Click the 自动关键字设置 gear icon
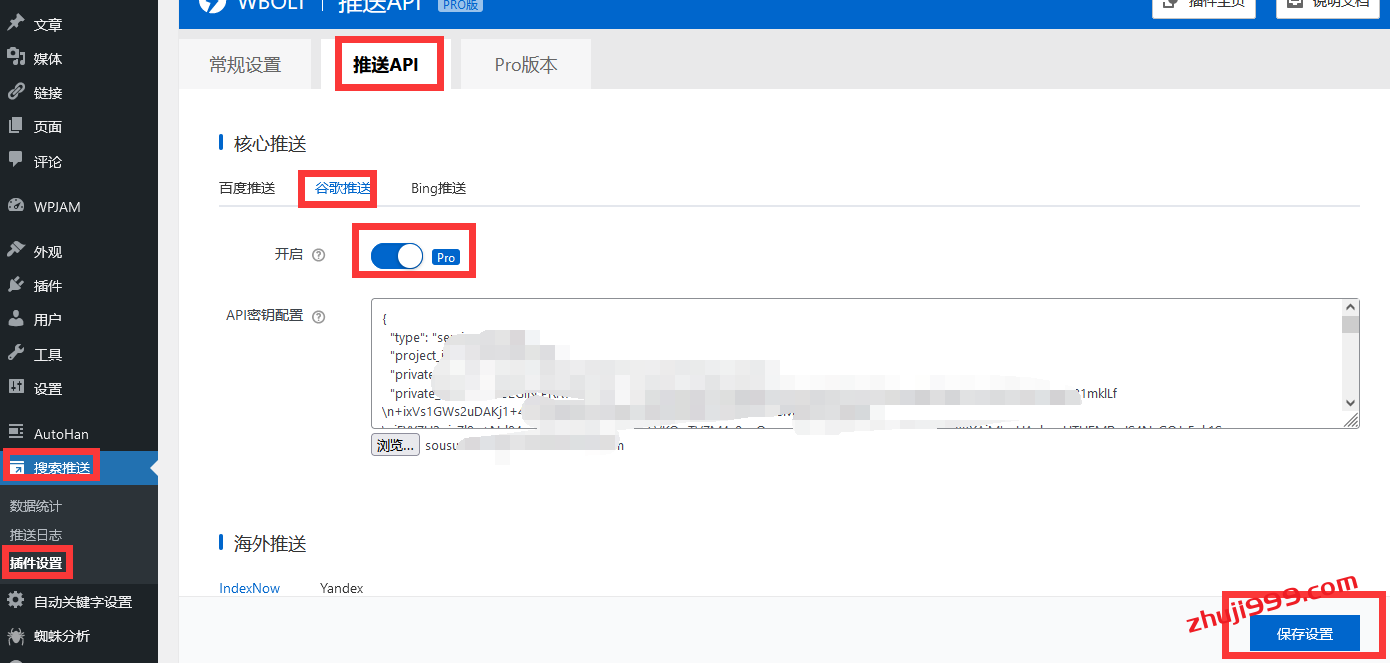This screenshot has height=663, width=1390. click(x=16, y=601)
